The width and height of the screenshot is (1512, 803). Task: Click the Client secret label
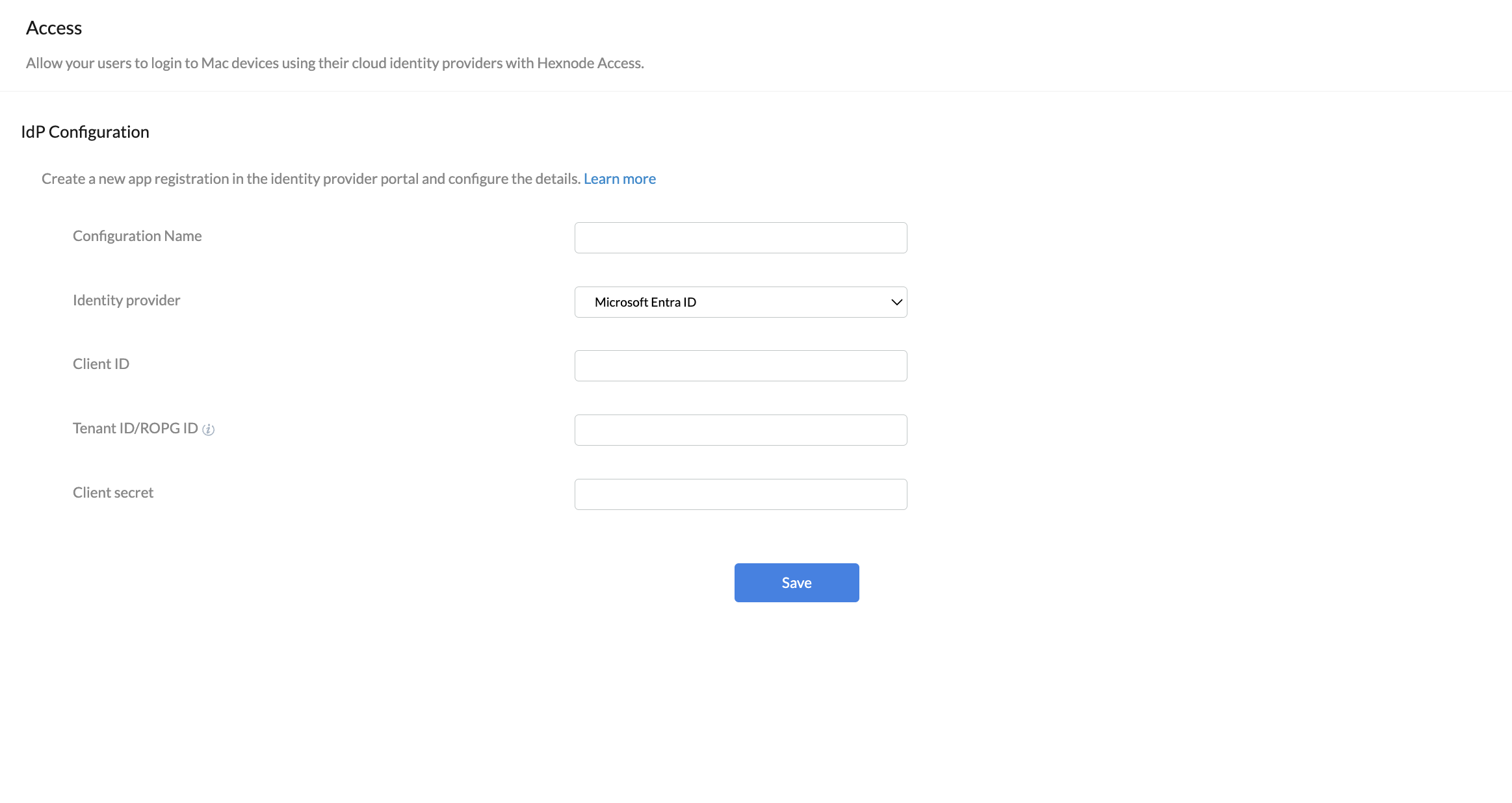113,492
